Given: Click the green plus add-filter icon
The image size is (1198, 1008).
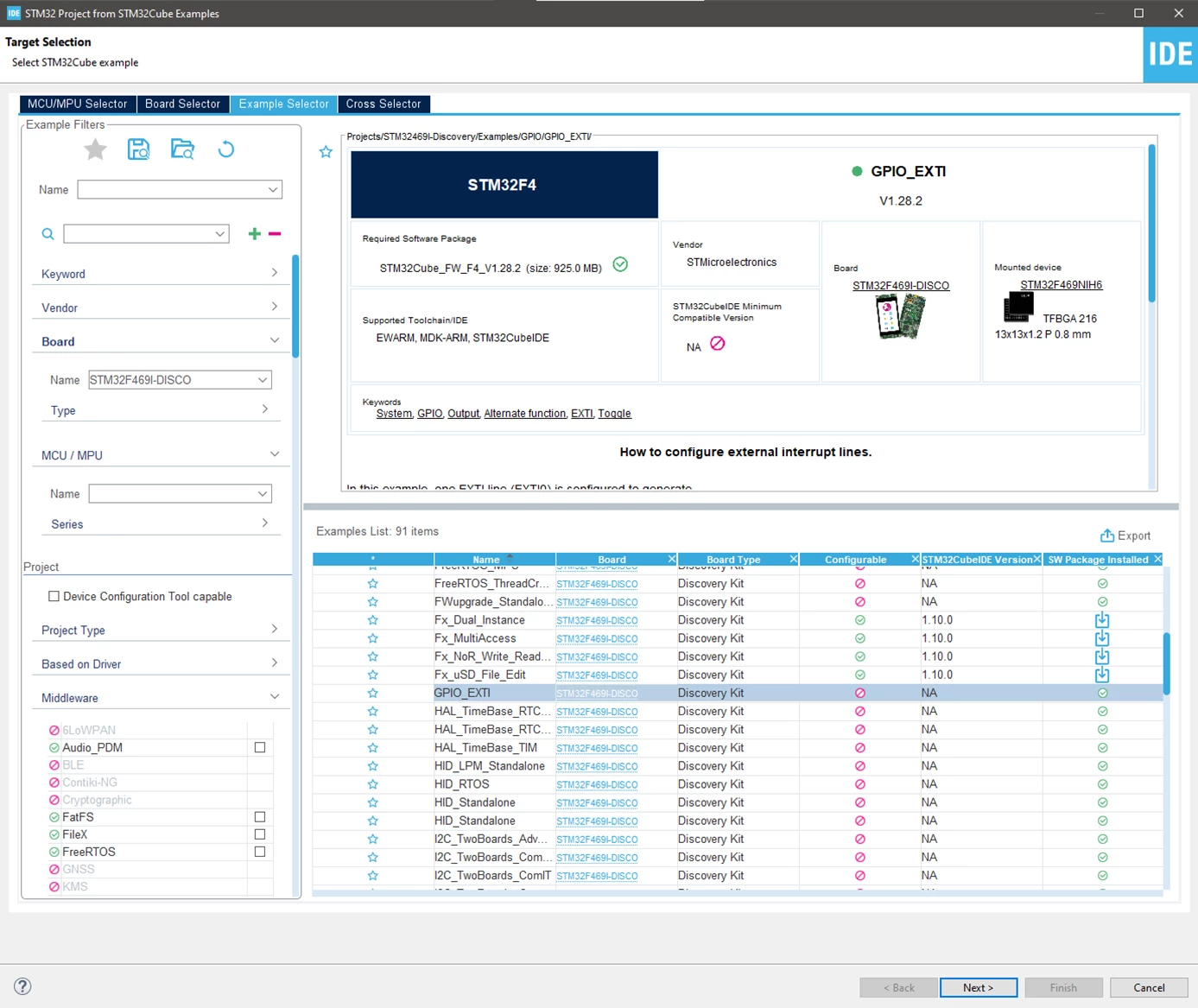Looking at the screenshot, I should [255, 234].
